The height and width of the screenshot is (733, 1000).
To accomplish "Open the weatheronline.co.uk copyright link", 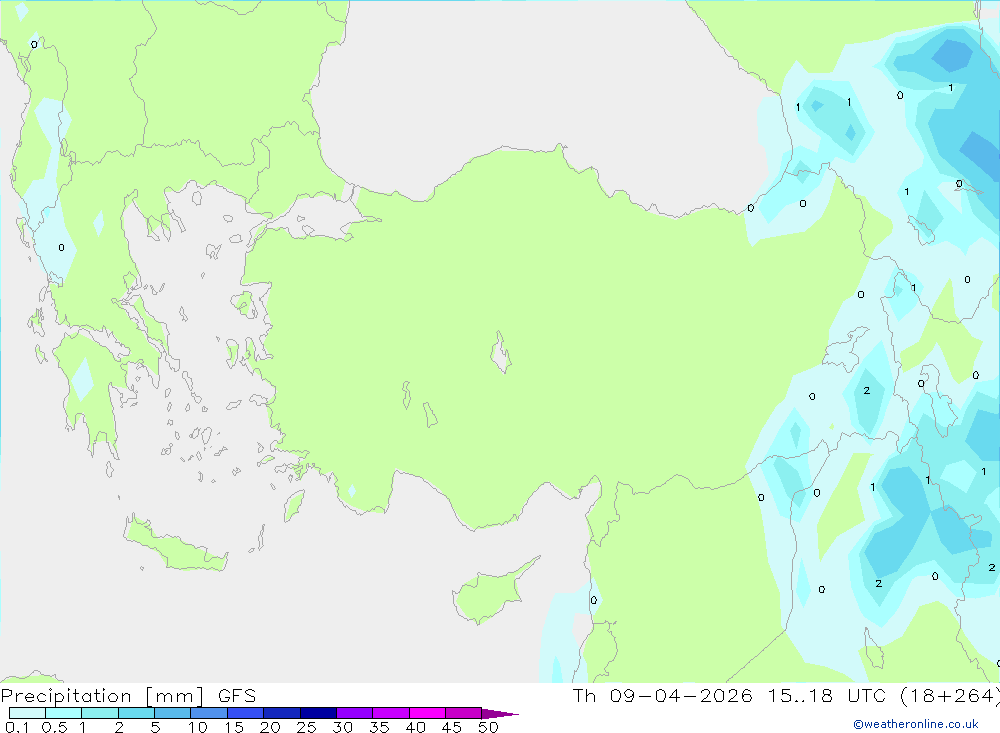I will 916,724.
